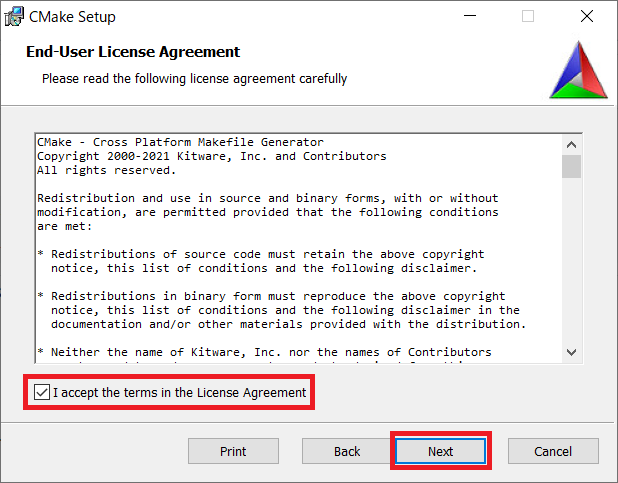Minimize the CMake Setup window
This screenshot has width=618, height=483.
pyautogui.click(x=470, y=16)
